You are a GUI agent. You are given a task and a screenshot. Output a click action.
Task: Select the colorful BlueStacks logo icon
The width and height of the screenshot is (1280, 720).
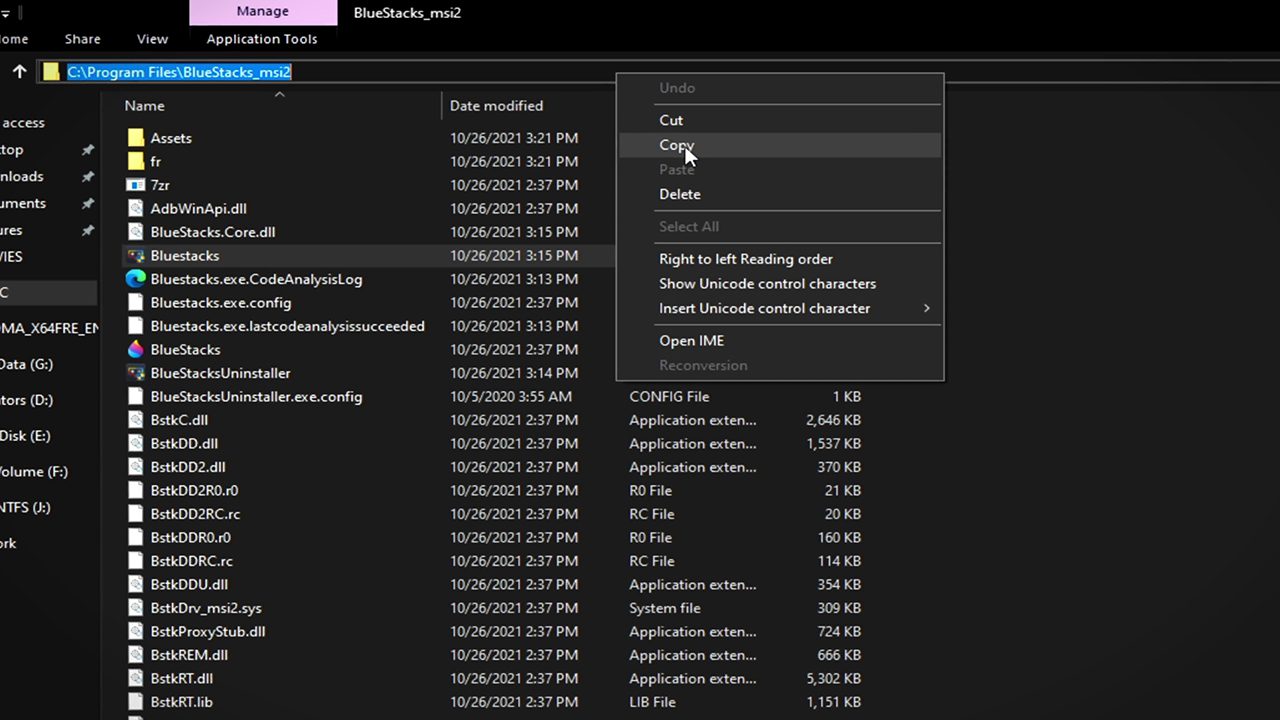pos(136,349)
